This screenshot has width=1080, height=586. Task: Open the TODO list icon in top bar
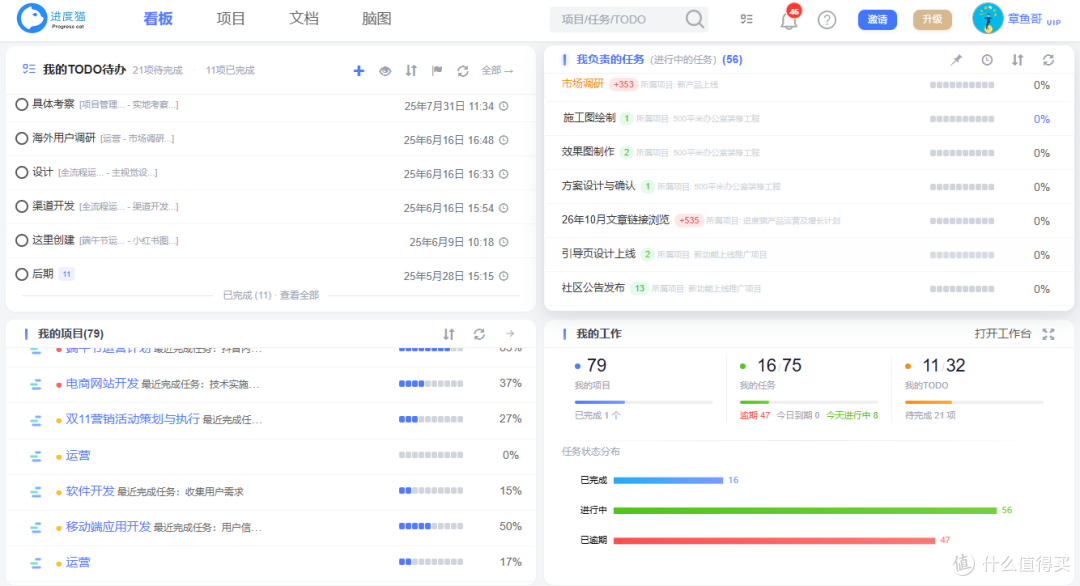[747, 19]
